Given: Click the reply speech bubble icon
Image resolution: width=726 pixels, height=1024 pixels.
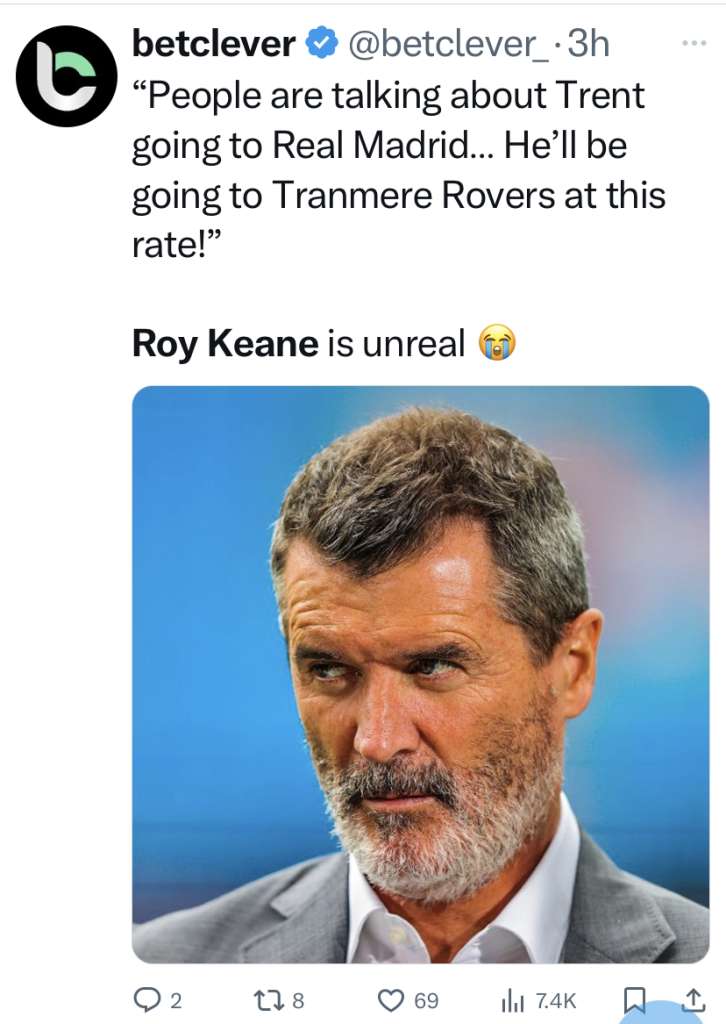Looking at the screenshot, I should (146, 999).
